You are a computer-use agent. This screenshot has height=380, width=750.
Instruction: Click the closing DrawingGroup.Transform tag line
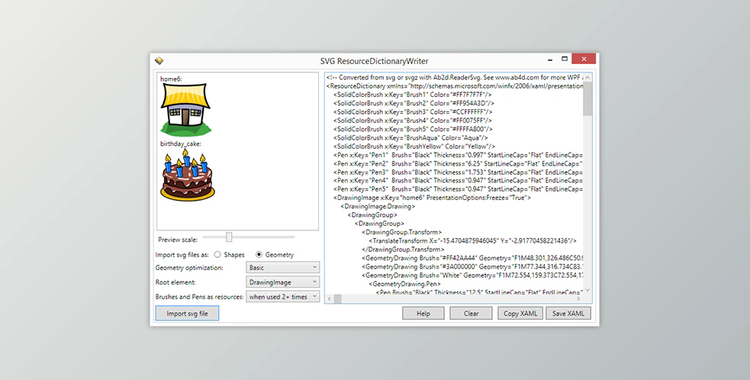click(403, 249)
